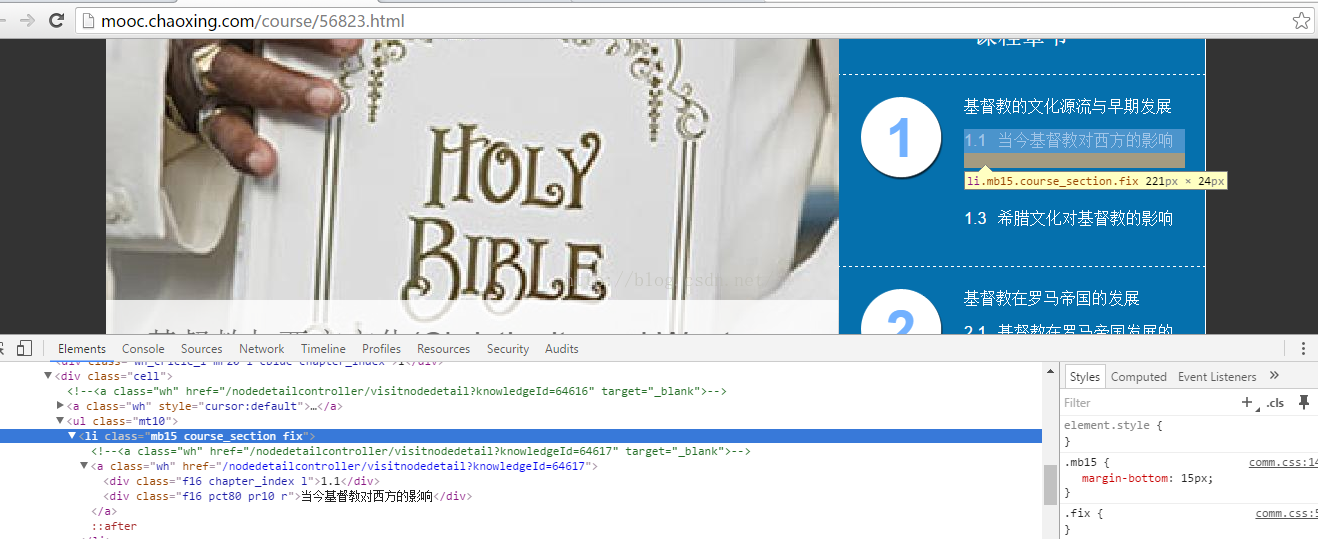Expand the a class="wh" cursor:default node
This screenshot has width=1318, height=539.
point(61,406)
